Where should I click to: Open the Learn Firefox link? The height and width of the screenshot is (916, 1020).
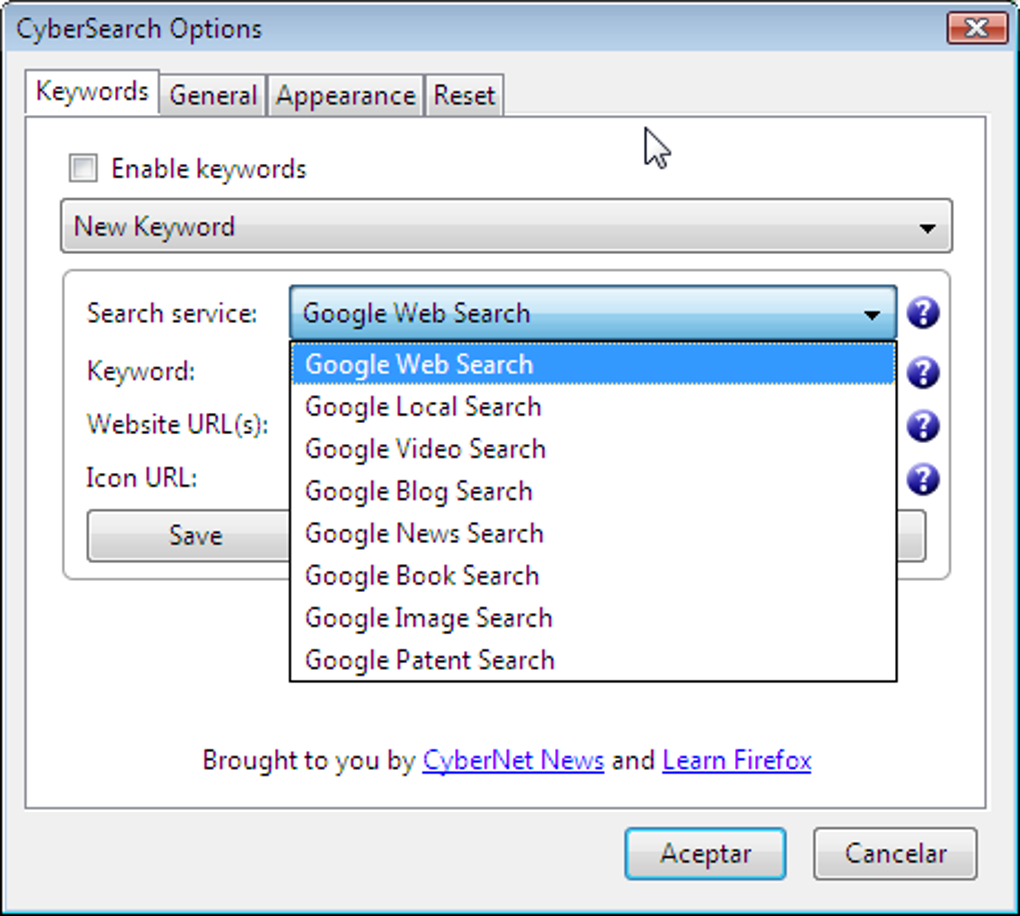coord(736,760)
